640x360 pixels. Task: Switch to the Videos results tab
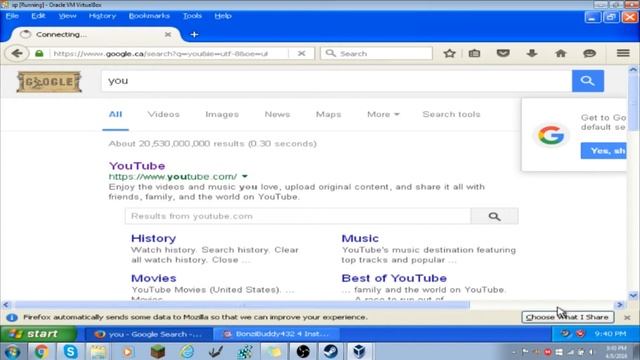(x=164, y=114)
